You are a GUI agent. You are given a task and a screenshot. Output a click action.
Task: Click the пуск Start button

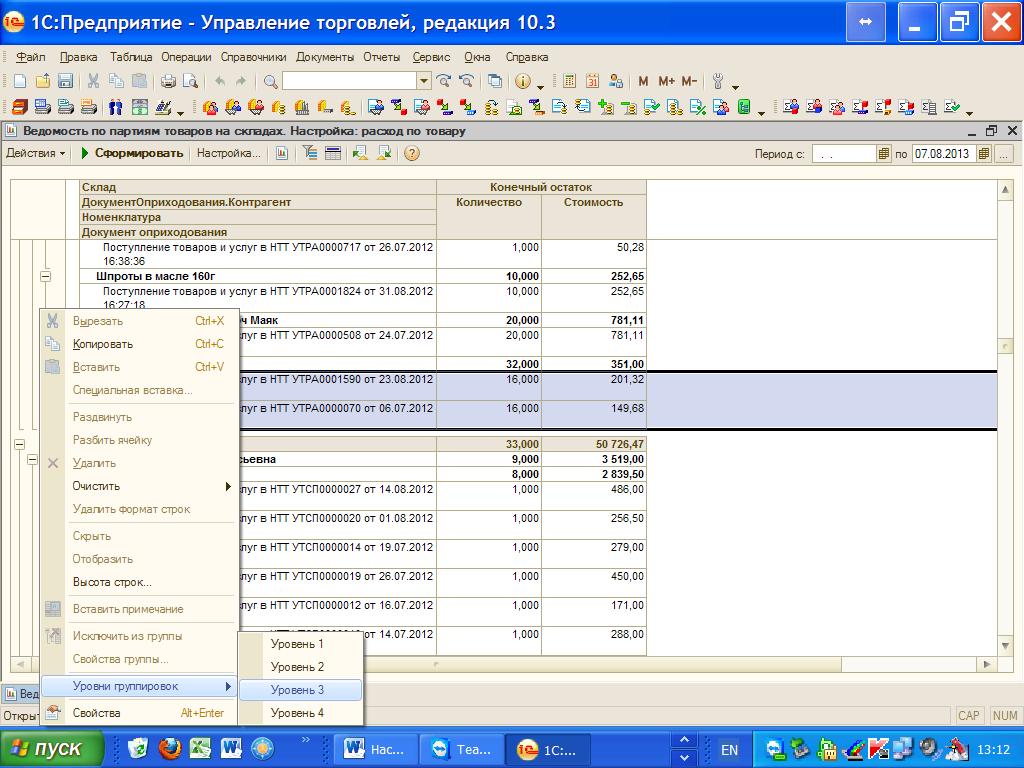coord(52,748)
